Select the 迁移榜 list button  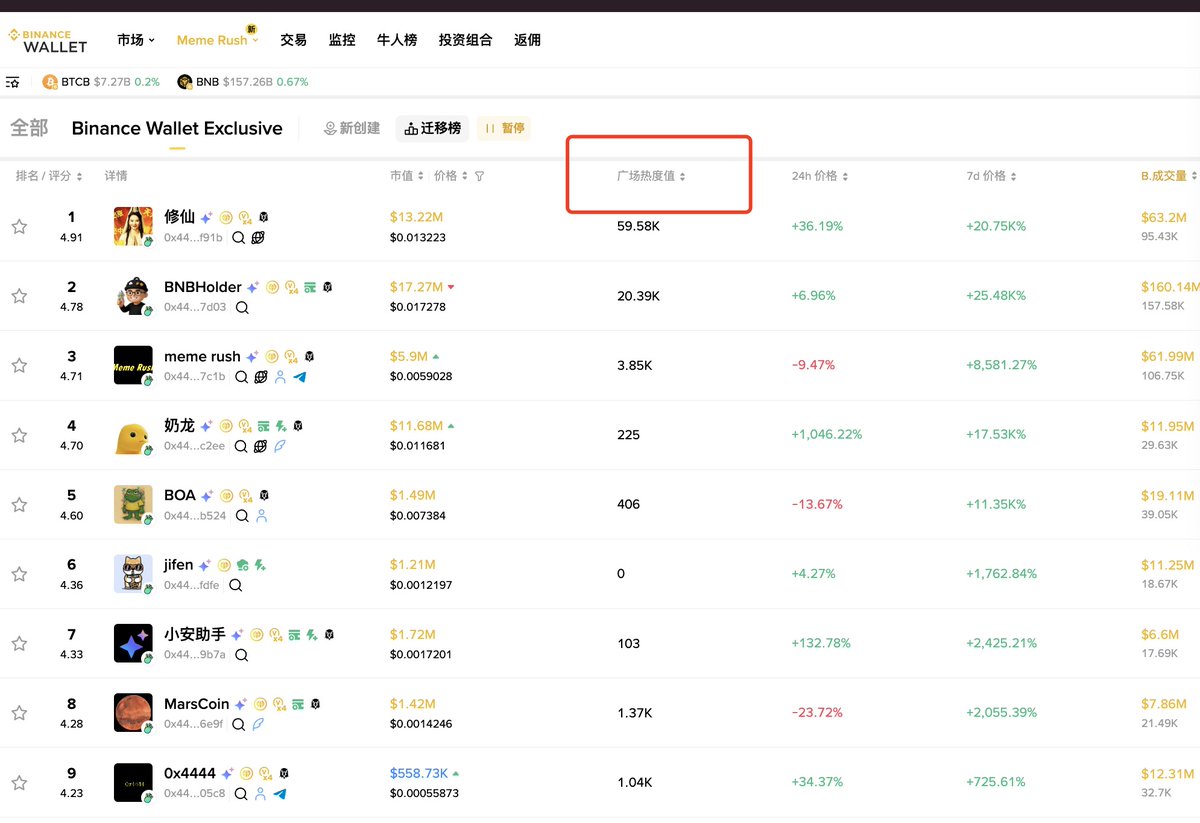(x=433, y=128)
